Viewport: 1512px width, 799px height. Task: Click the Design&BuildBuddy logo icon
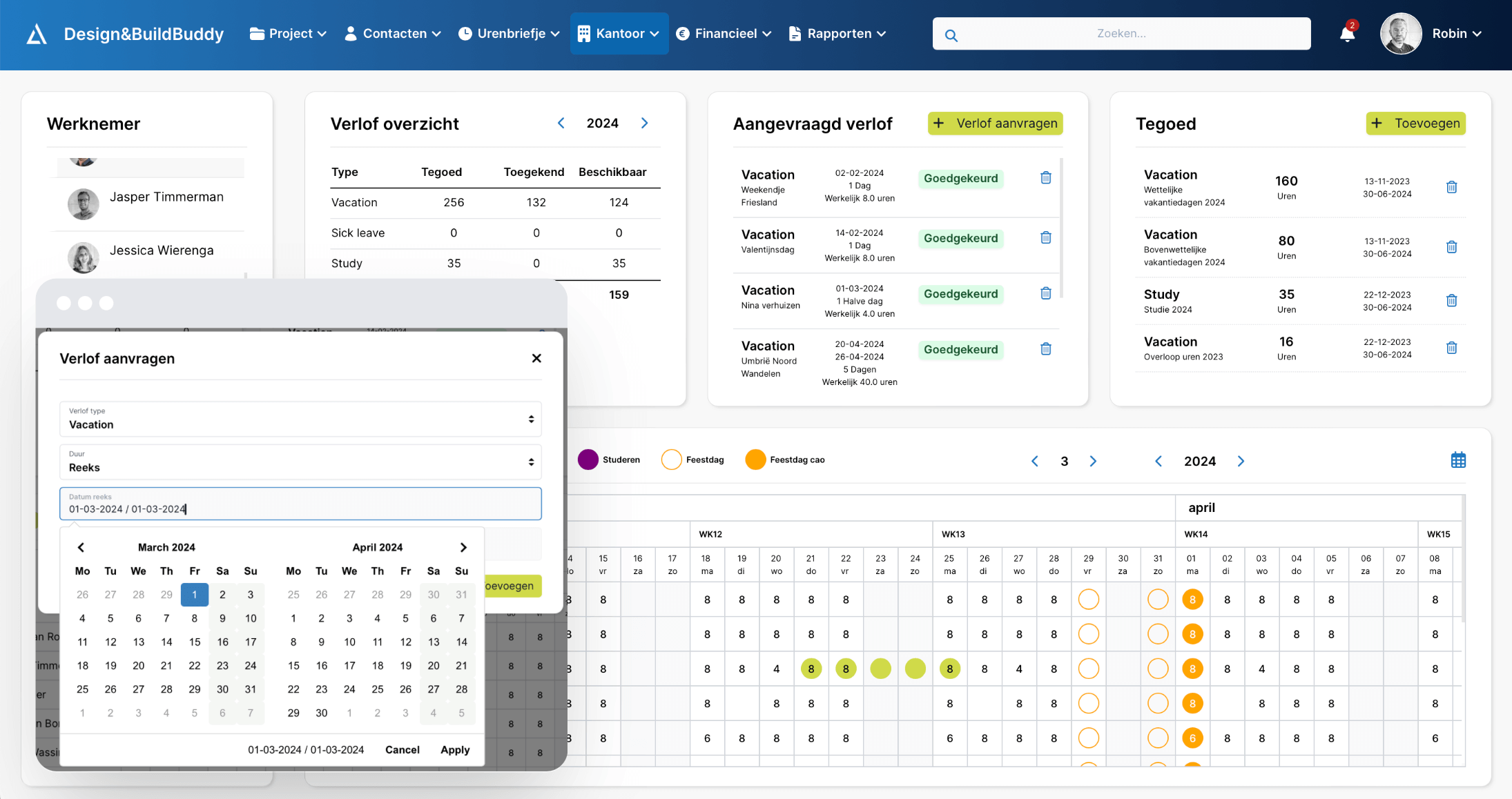pos(37,34)
